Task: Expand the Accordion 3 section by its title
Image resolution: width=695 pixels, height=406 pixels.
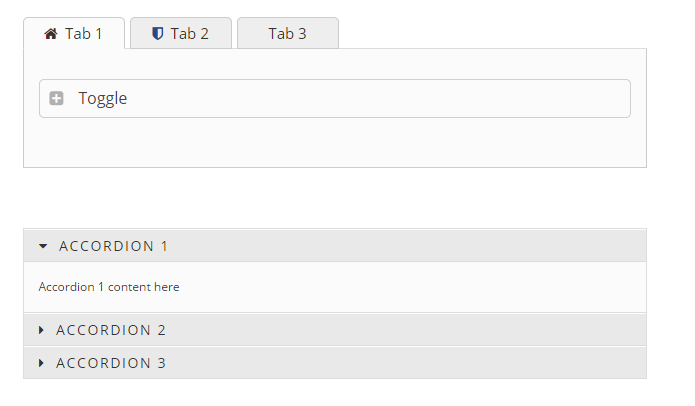Action: [111, 363]
